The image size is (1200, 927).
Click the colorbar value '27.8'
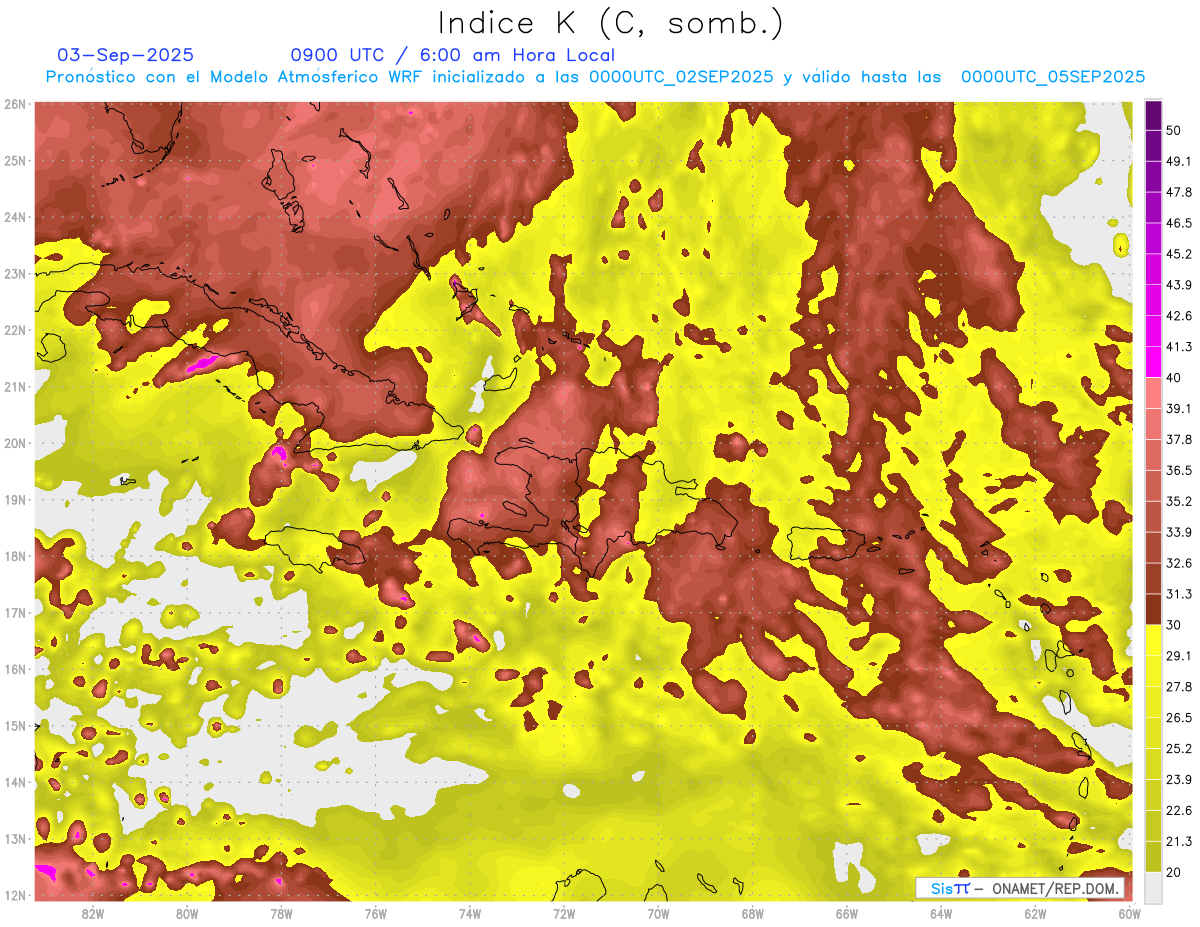pyautogui.click(x=1178, y=687)
